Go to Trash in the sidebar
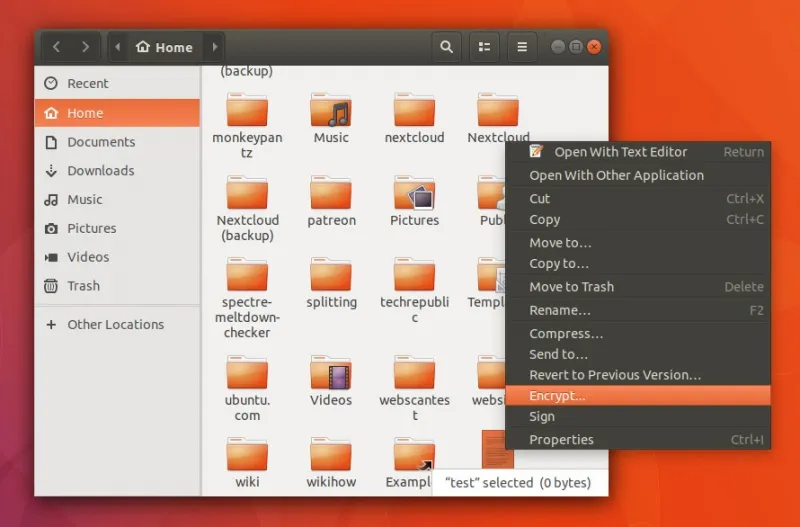Screen dimensions: 800x527 click(83, 286)
